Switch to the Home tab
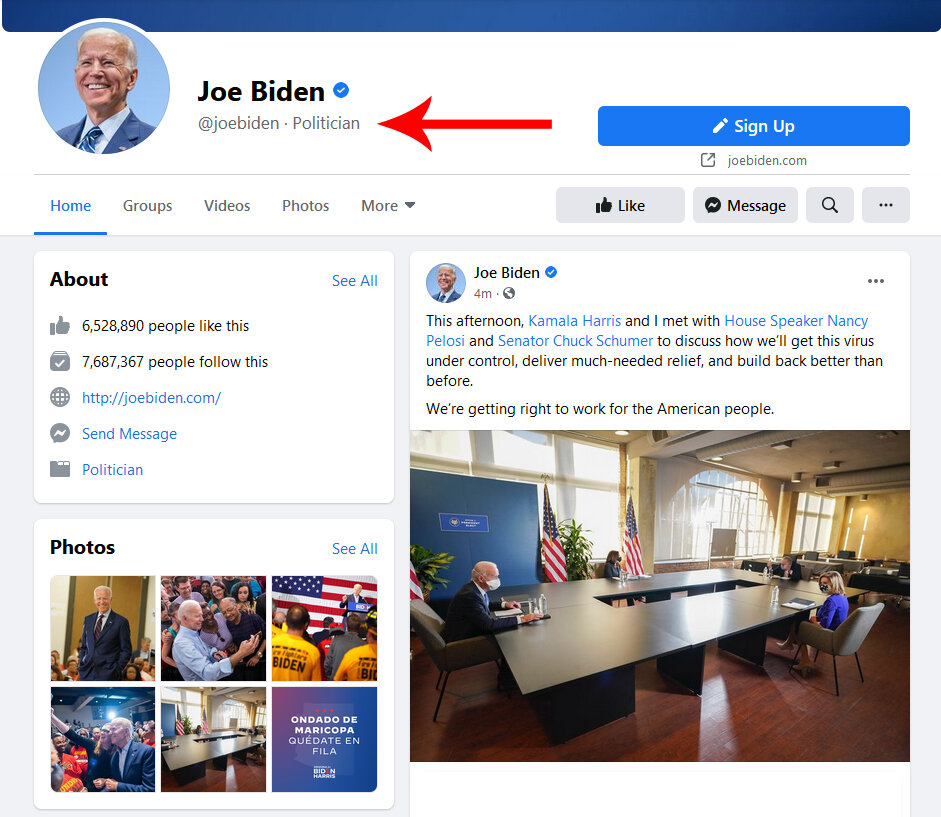This screenshot has width=941, height=817. (x=70, y=206)
